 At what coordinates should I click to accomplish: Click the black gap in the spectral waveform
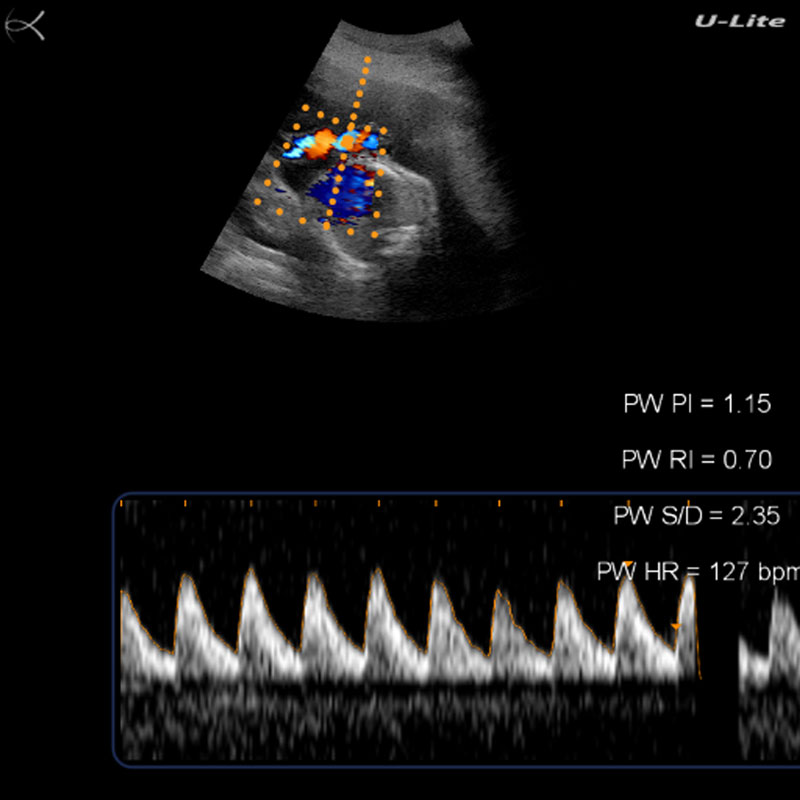click(718, 640)
